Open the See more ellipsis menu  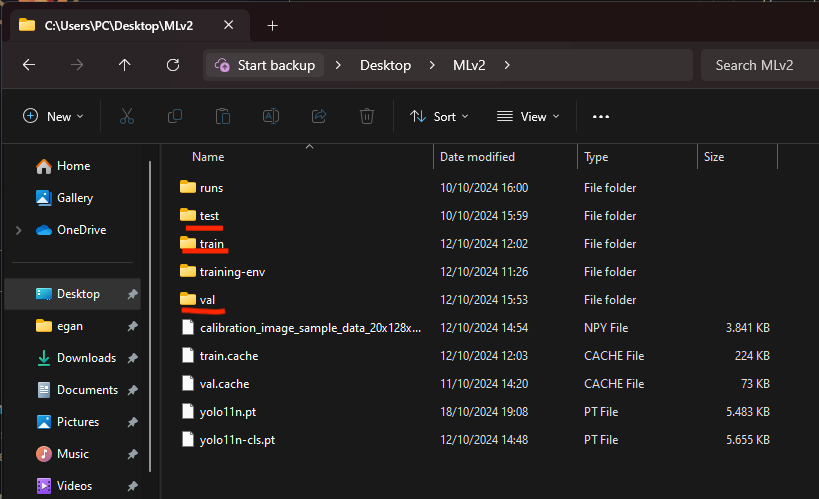point(600,117)
